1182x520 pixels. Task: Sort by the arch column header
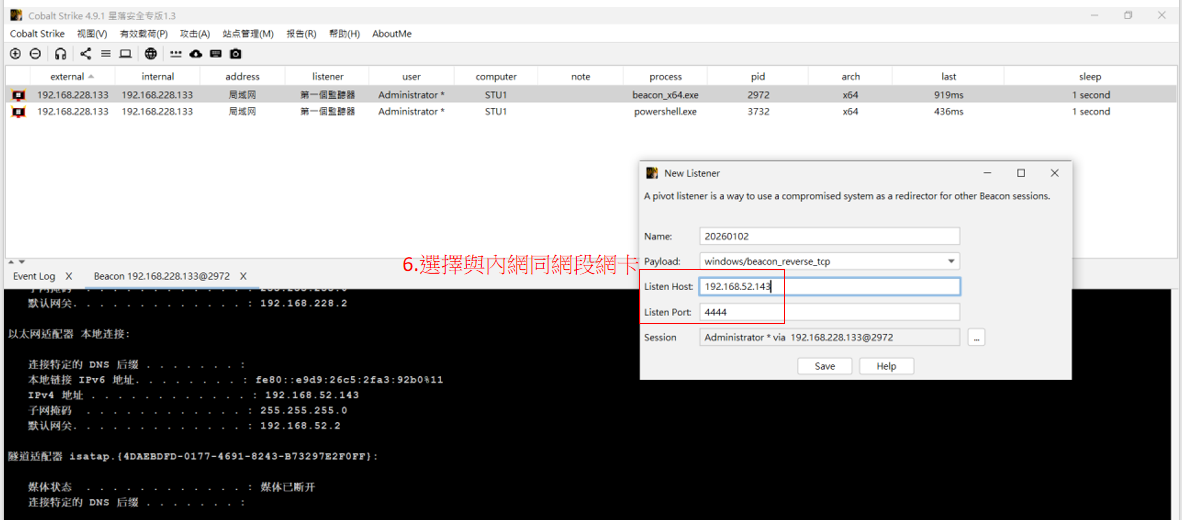tap(850, 76)
